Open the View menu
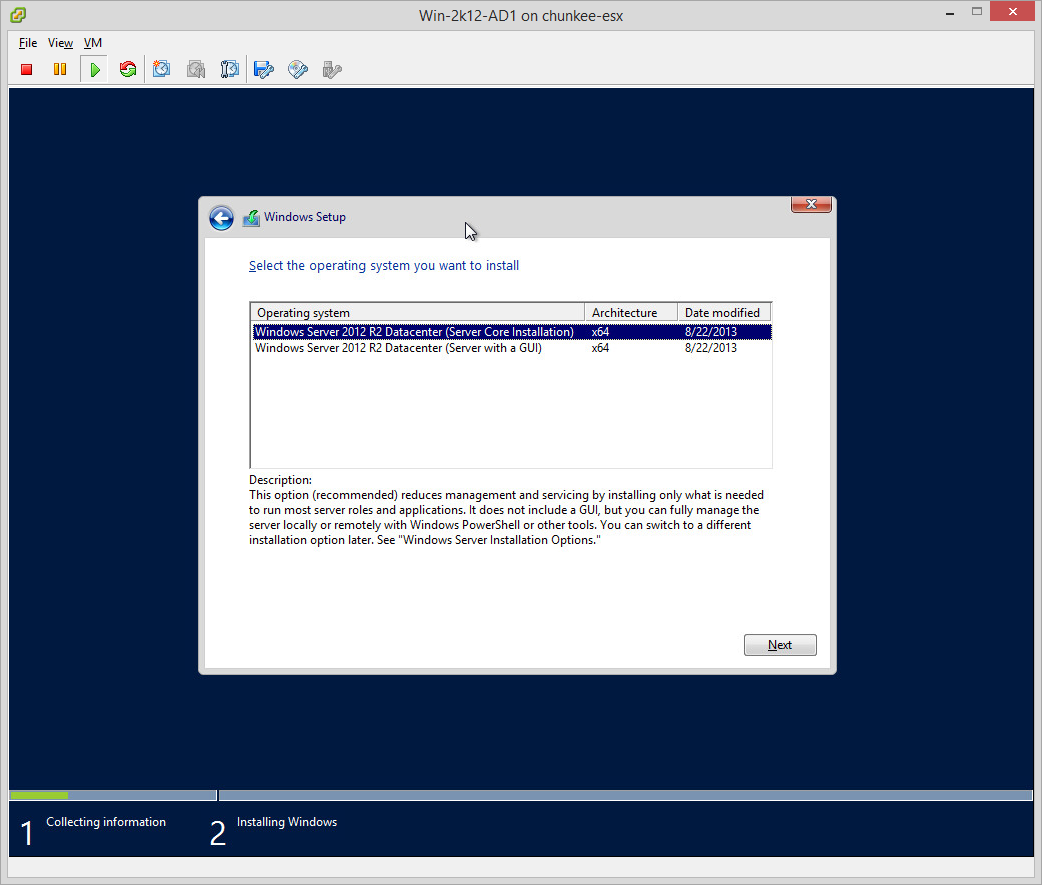The width and height of the screenshot is (1042, 885). click(60, 43)
